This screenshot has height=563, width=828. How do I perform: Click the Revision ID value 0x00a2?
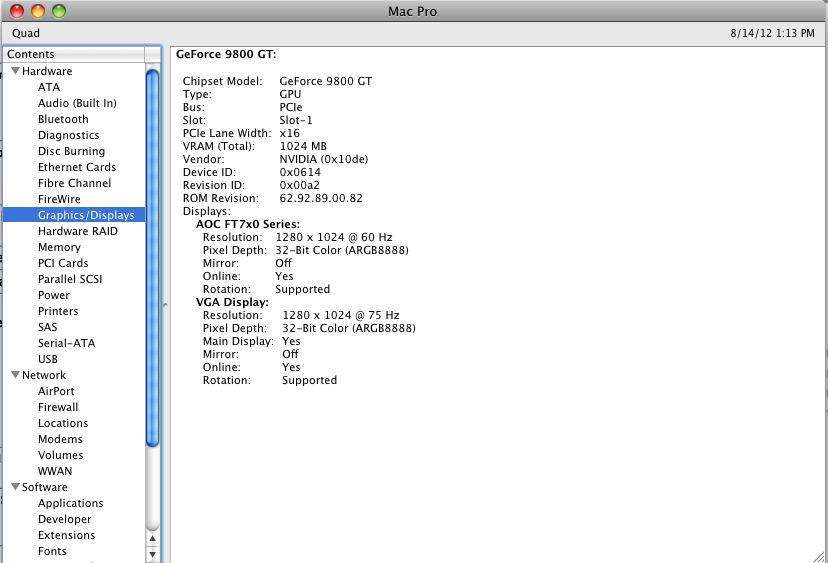click(x=299, y=185)
